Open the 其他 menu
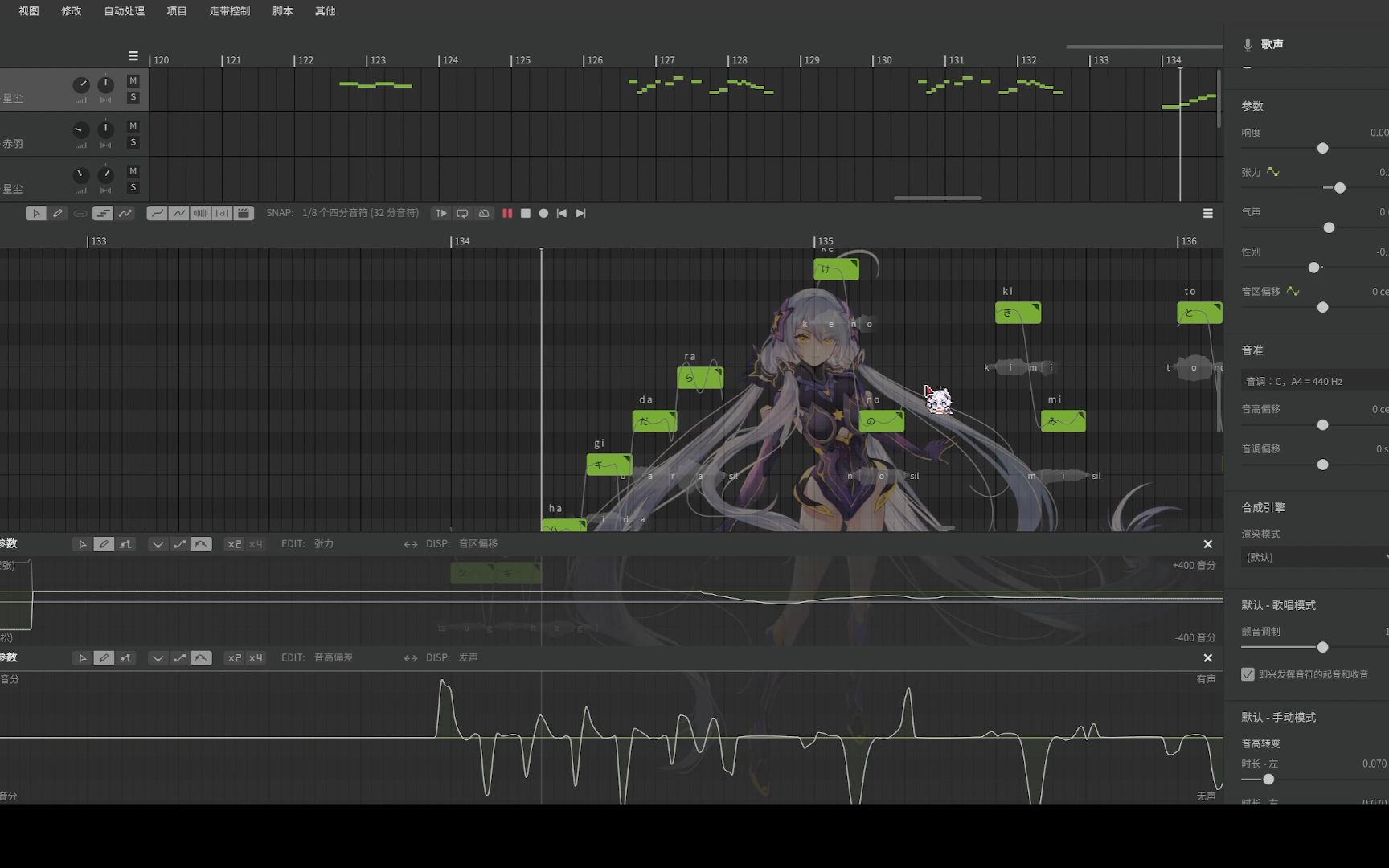This screenshot has width=1389, height=868. tap(326, 11)
